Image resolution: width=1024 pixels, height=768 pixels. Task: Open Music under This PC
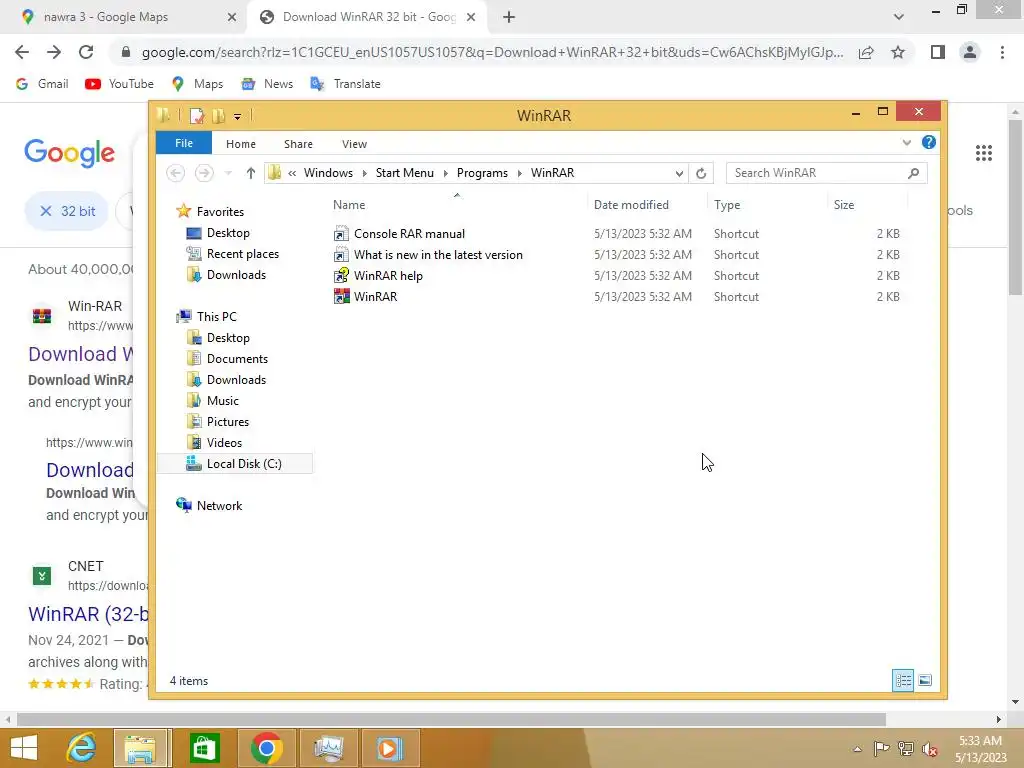[223, 401]
